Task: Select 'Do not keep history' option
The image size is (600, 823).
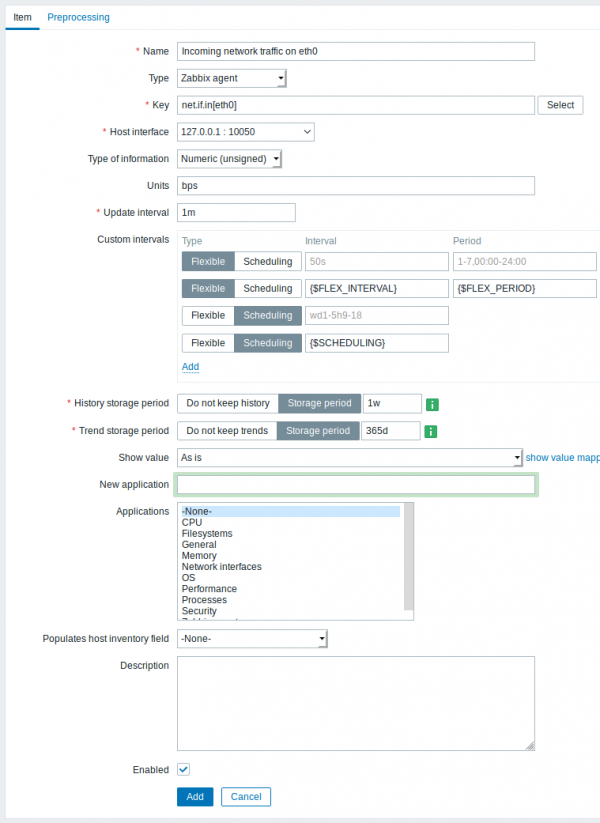Action: pos(227,403)
